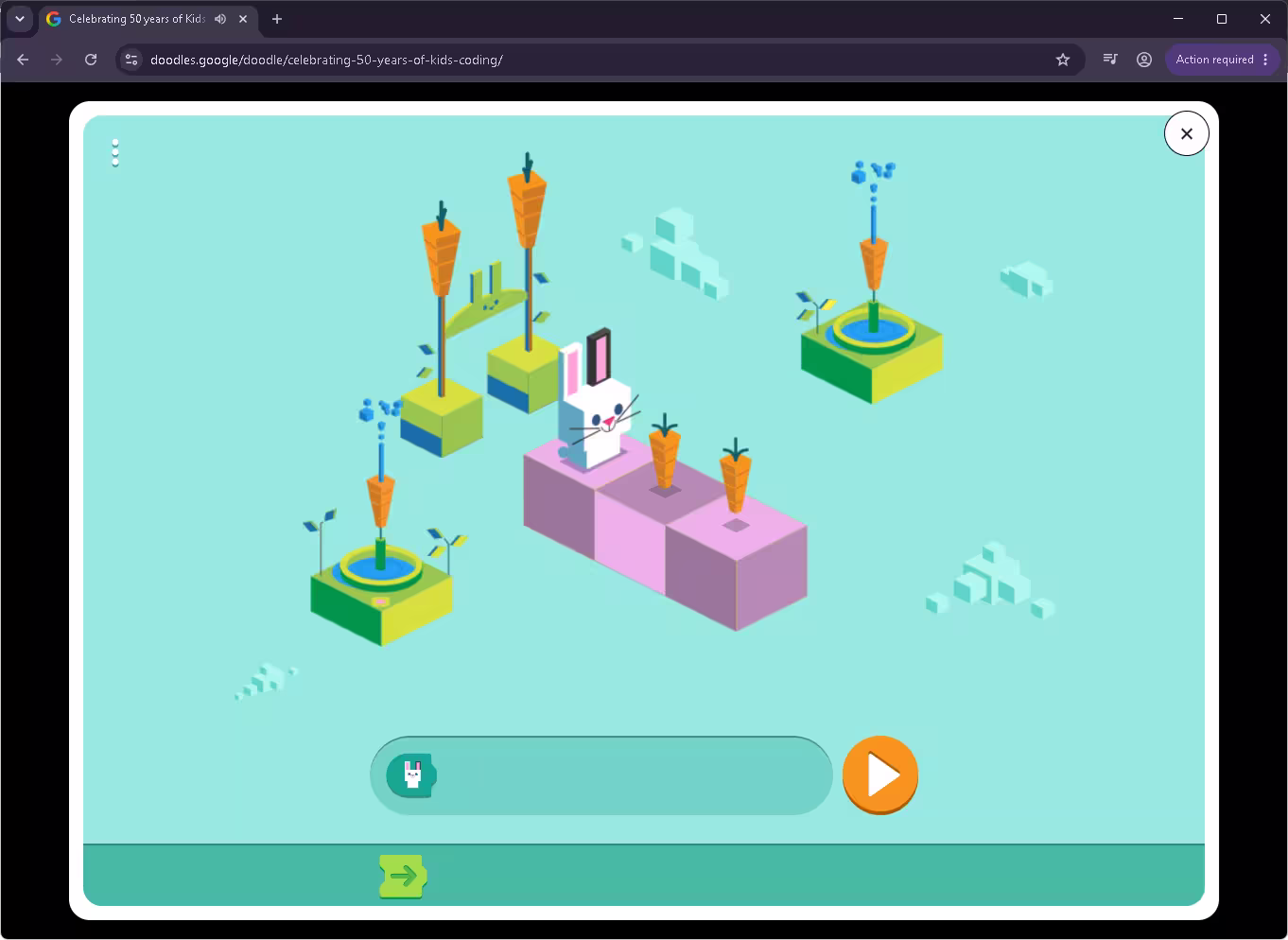Viewport: 1288px width, 940px height.
Task: Maximize the Chrome window
Action: [x=1222, y=19]
